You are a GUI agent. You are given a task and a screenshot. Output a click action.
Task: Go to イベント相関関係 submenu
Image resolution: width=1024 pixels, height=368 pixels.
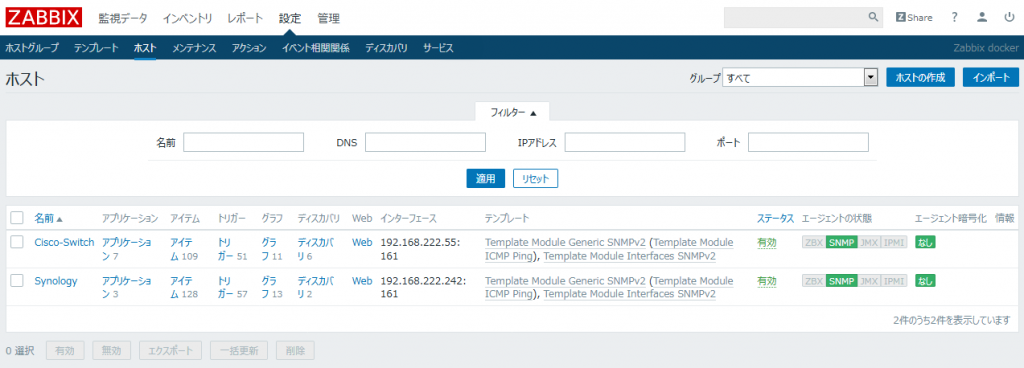pos(316,48)
